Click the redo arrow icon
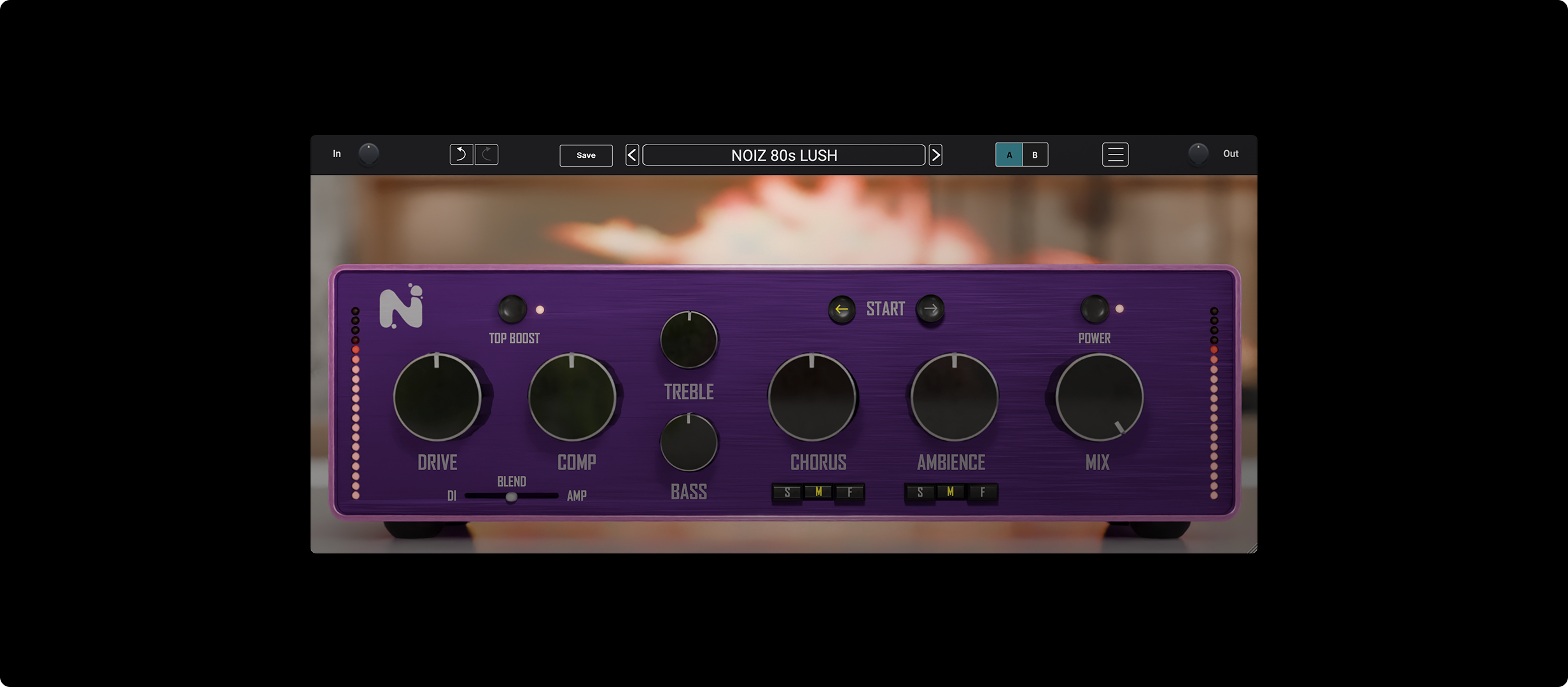1568x687 pixels. pyautogui.click(x=486, y=154)
